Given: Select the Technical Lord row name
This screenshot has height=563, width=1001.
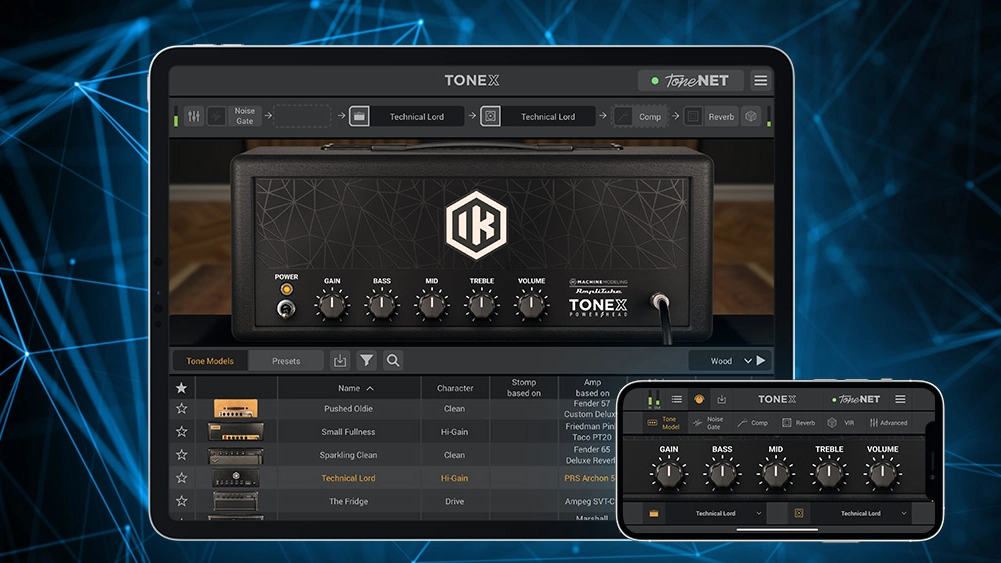Looking at the screenshot, I should 348,478.
